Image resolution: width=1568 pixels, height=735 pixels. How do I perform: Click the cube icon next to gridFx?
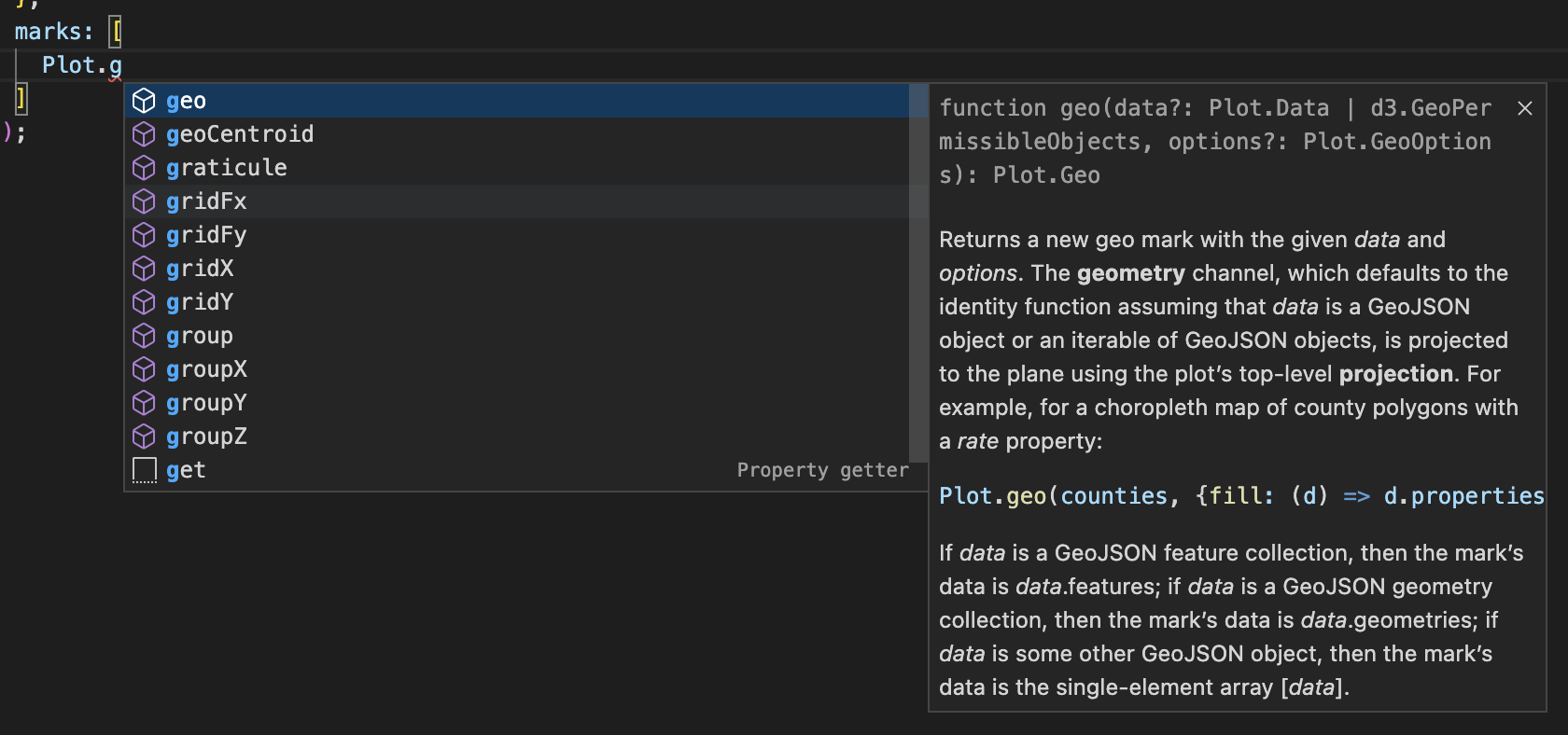coord(144,201)
